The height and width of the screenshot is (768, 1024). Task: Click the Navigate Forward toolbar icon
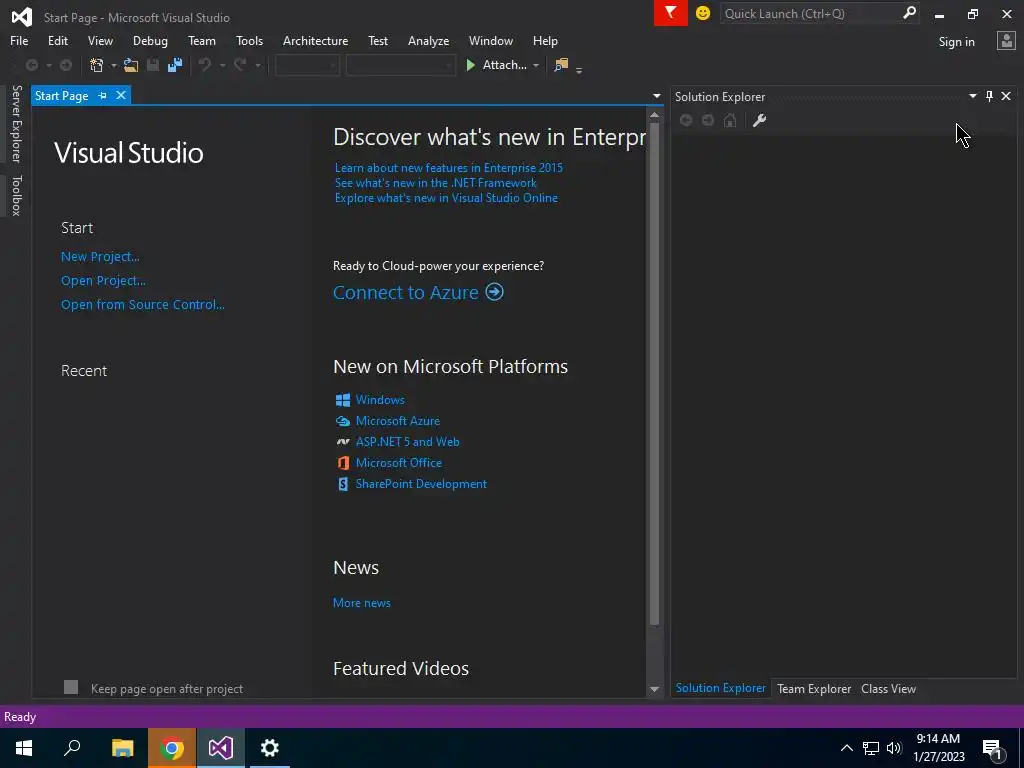pos(66,65)
